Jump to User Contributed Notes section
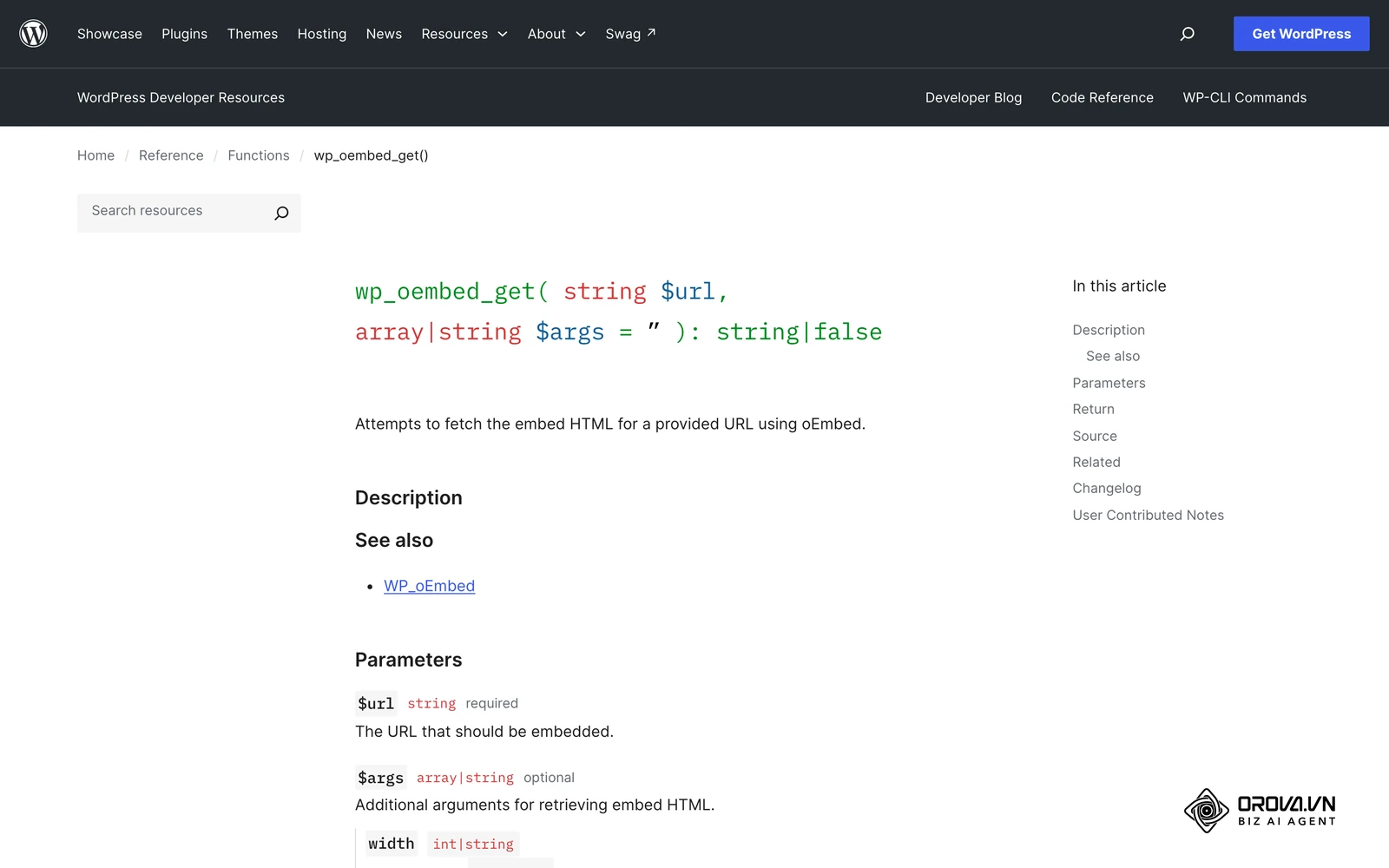 (x=1148, y=515)
